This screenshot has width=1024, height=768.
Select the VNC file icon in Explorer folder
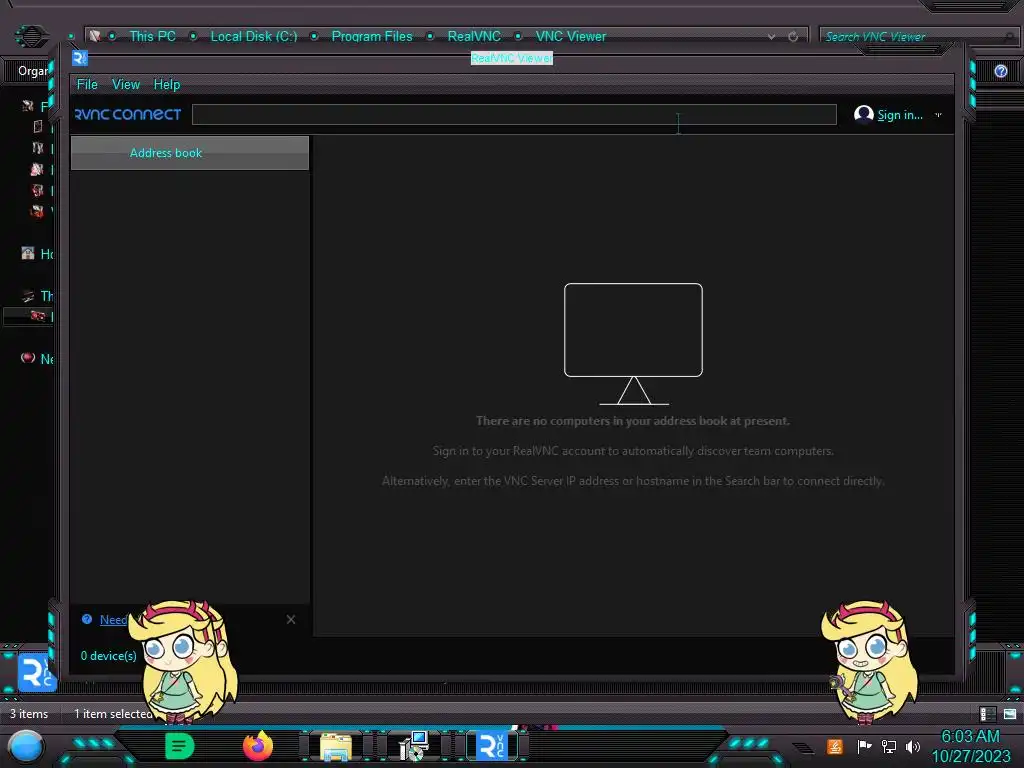pos(37,673)
